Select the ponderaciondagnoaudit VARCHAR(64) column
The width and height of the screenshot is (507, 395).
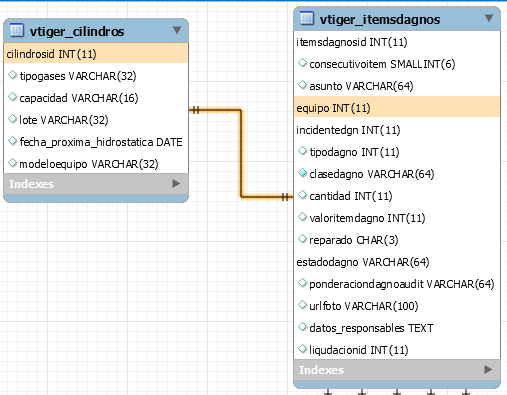coord(397,284)
